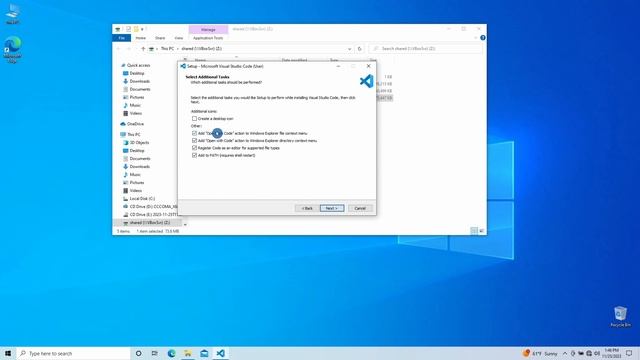The height and width of the screenshot is (360, 640).
Task: Click the VS Code setup taskbar icon
Action: point(220,353)
